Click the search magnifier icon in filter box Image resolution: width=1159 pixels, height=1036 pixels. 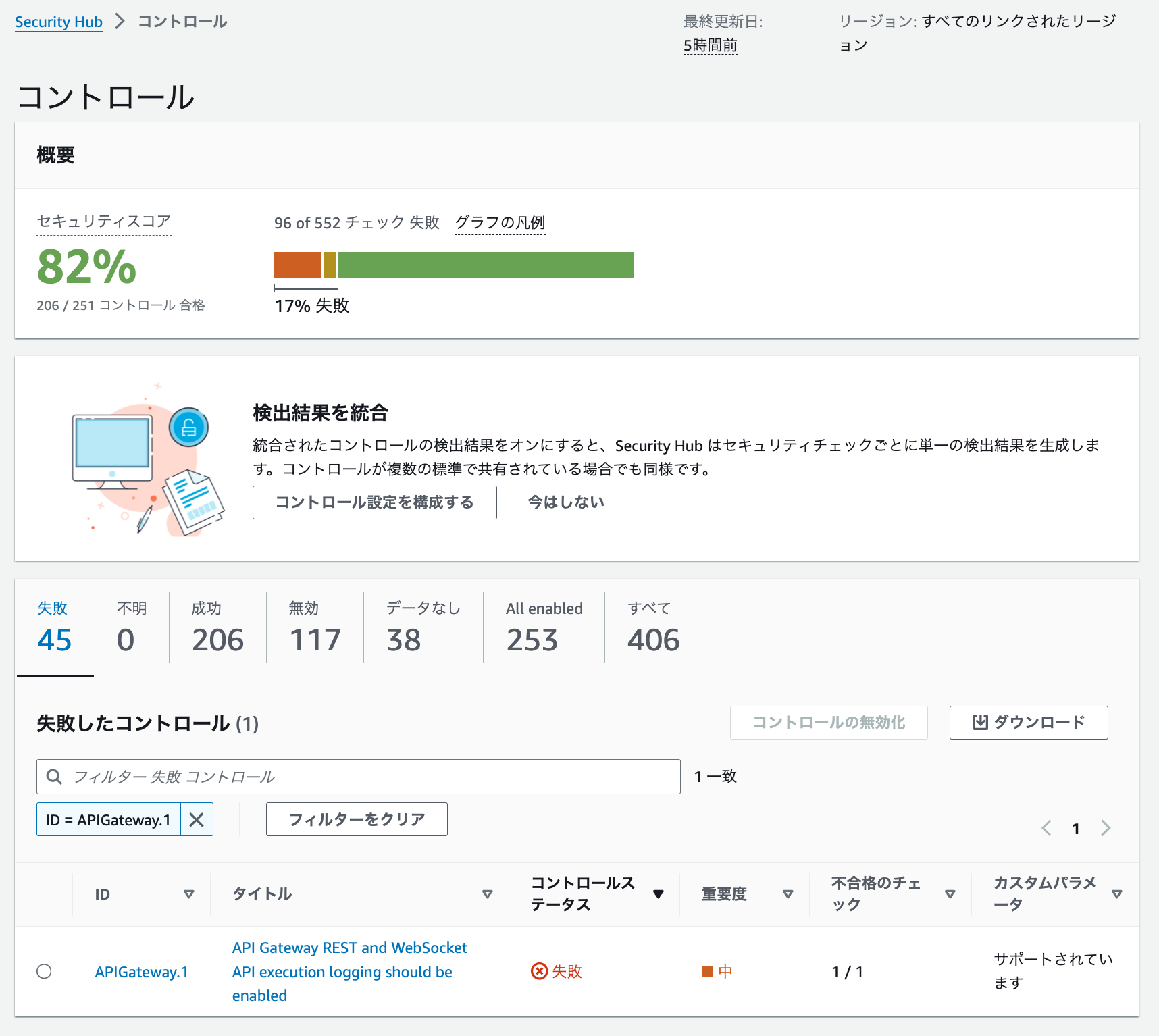coord(54,777)
